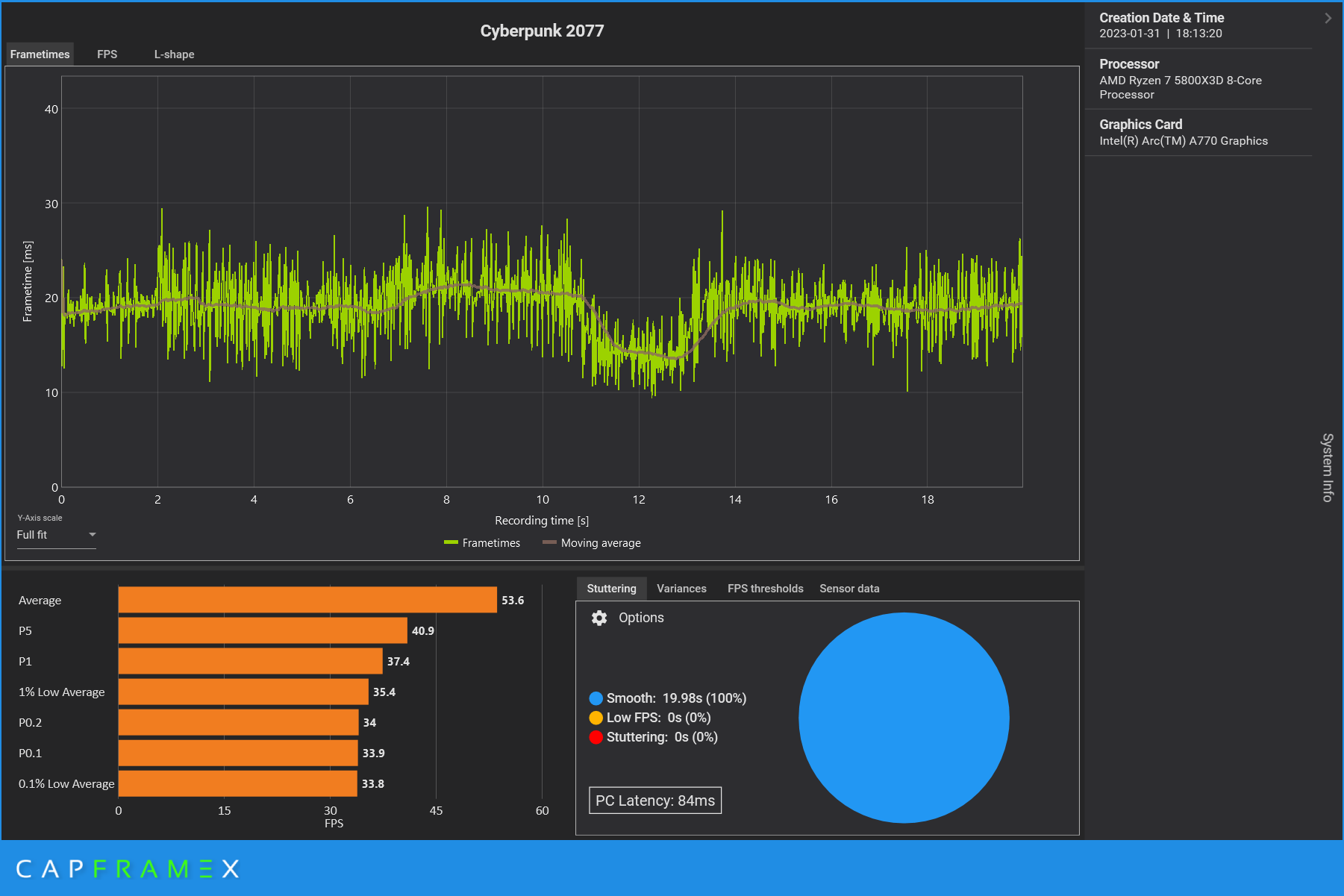Image resolution: width=1344 pixels, height=896 pixels.
Task: Open the Y-Axis scale dropdown
Action: pos(57,535)
